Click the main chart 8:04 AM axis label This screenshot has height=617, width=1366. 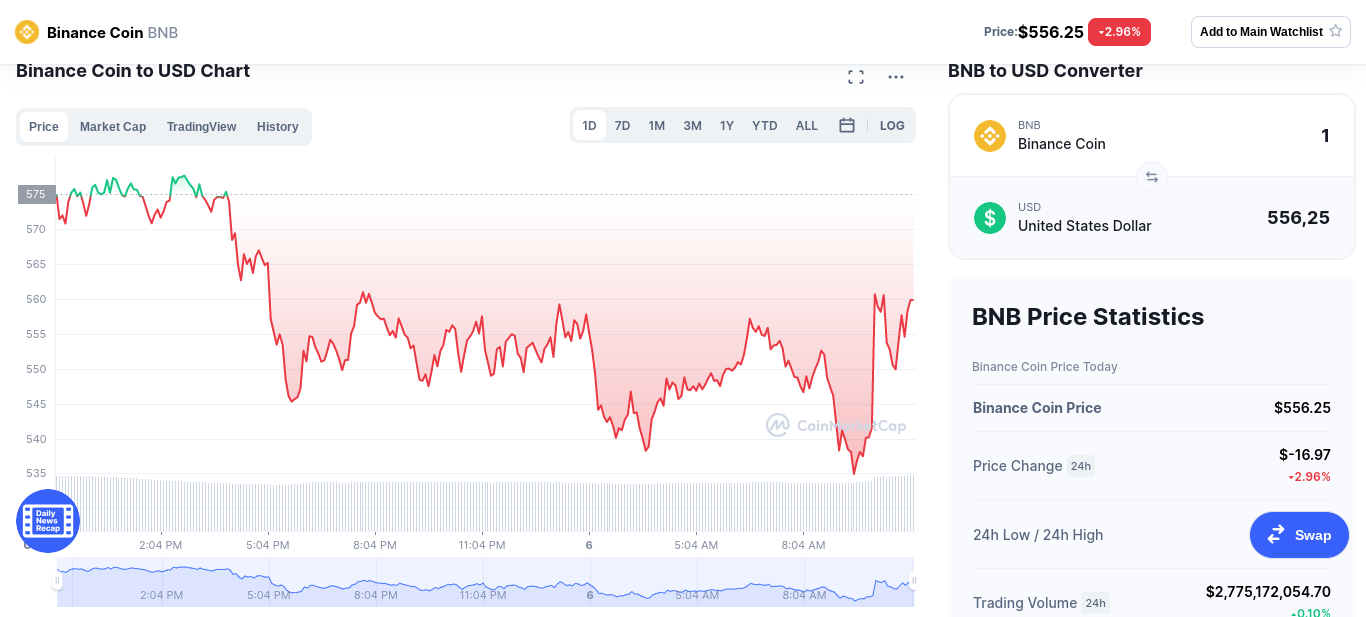tap(803, 545)
